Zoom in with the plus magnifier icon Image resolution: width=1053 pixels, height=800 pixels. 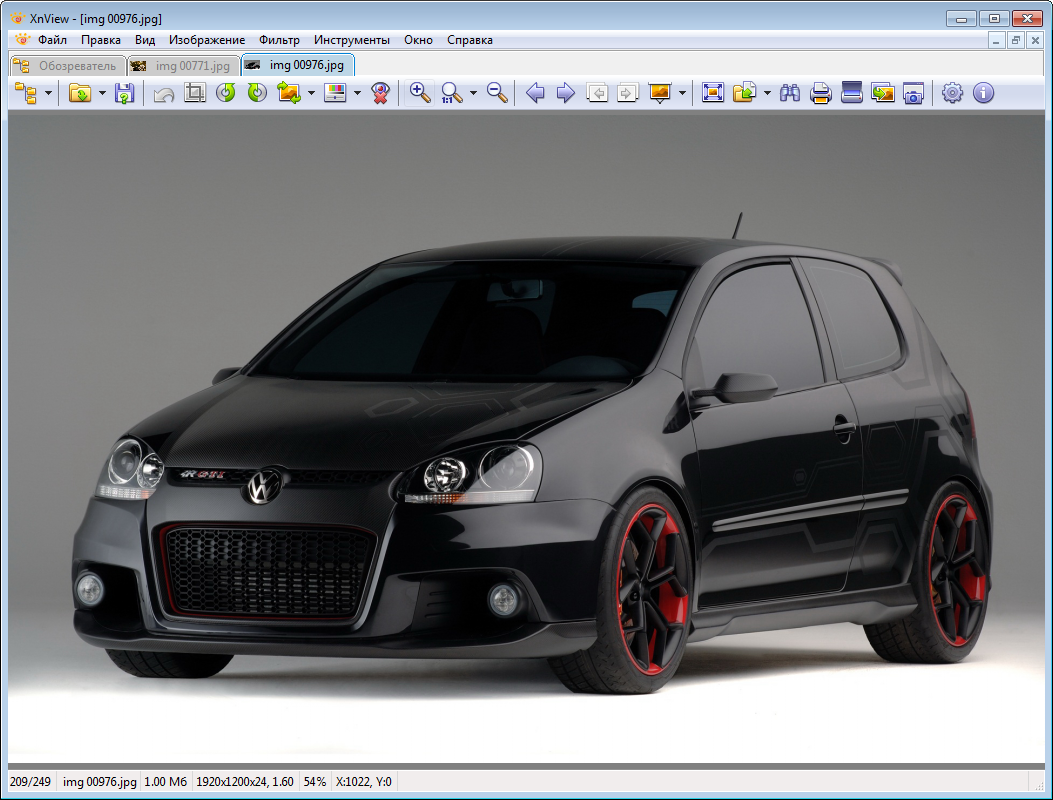420,93
